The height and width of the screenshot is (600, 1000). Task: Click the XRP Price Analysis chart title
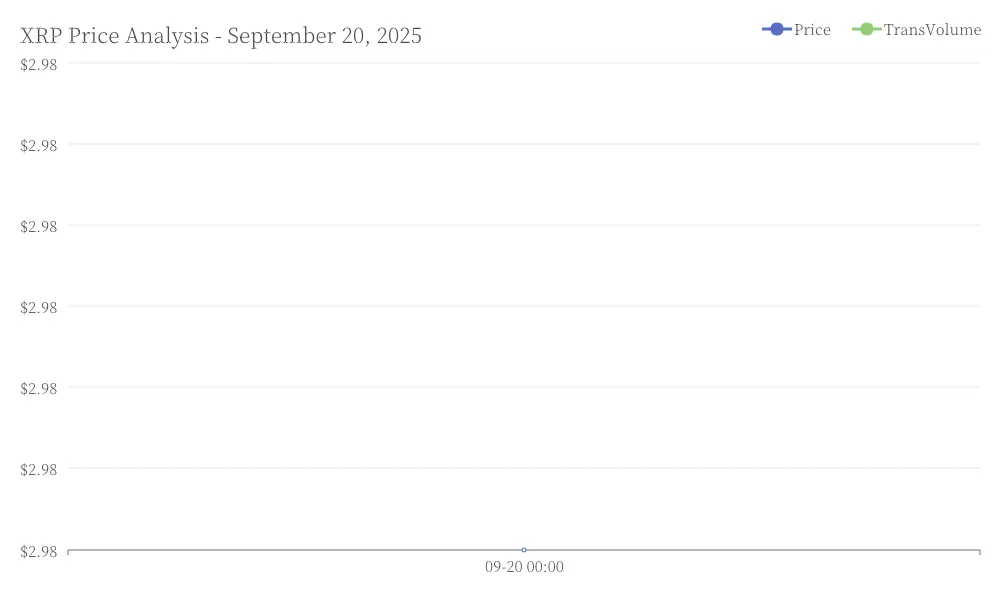221,36
